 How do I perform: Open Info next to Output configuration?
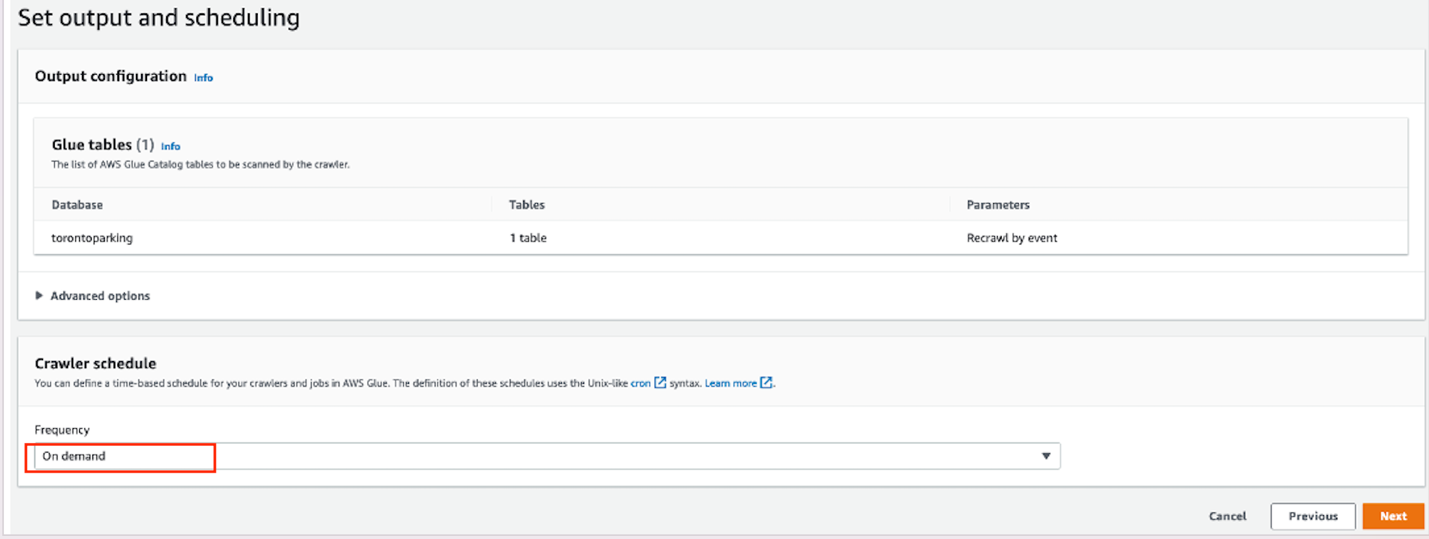click(x=203, y=77)
